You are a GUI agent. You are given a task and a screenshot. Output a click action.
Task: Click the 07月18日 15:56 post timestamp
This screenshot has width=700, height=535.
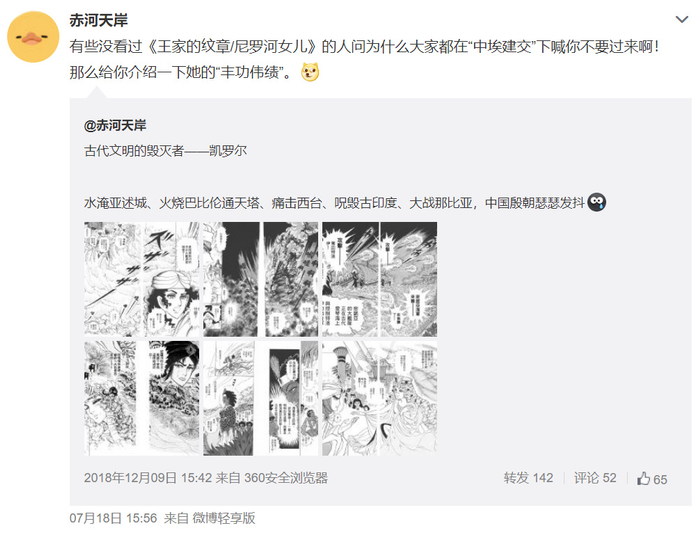pos(113,518)
